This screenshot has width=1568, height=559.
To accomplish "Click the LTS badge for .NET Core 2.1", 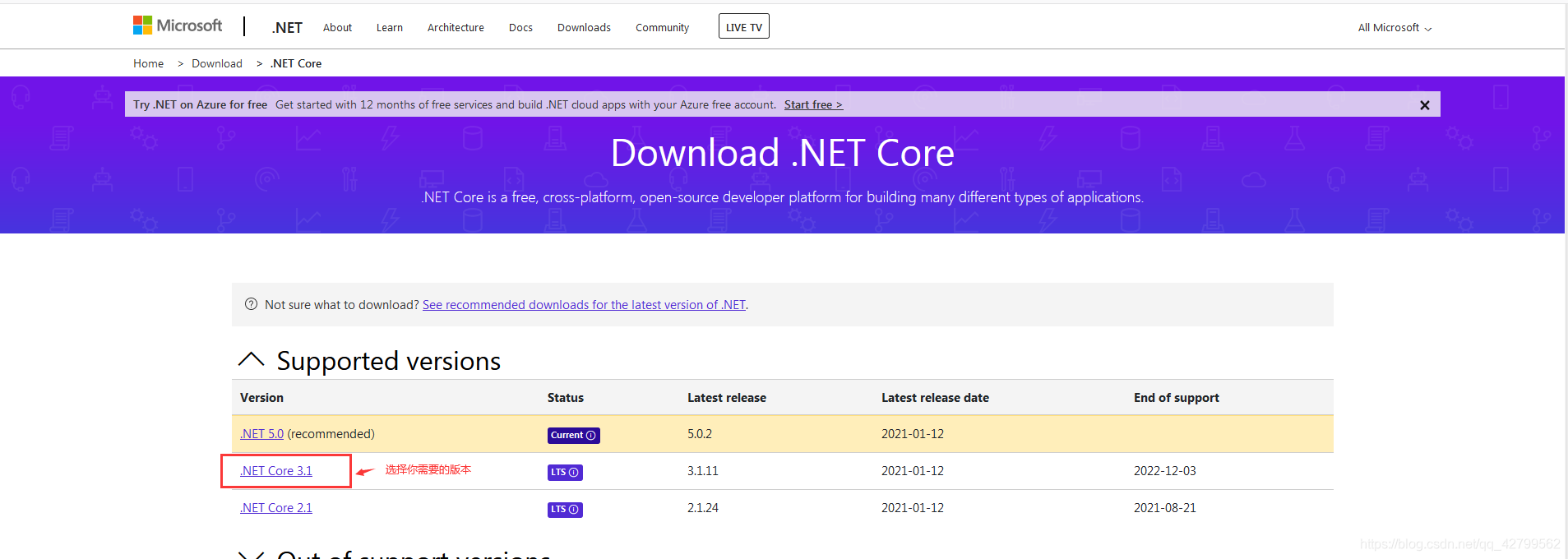I will (x=565, y=510).
